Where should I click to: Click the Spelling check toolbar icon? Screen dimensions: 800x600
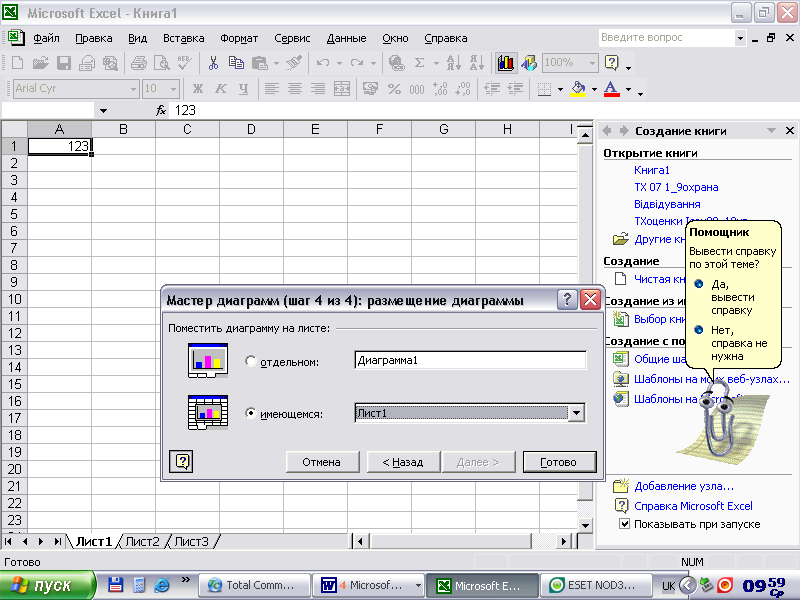[x=185, y=63]
